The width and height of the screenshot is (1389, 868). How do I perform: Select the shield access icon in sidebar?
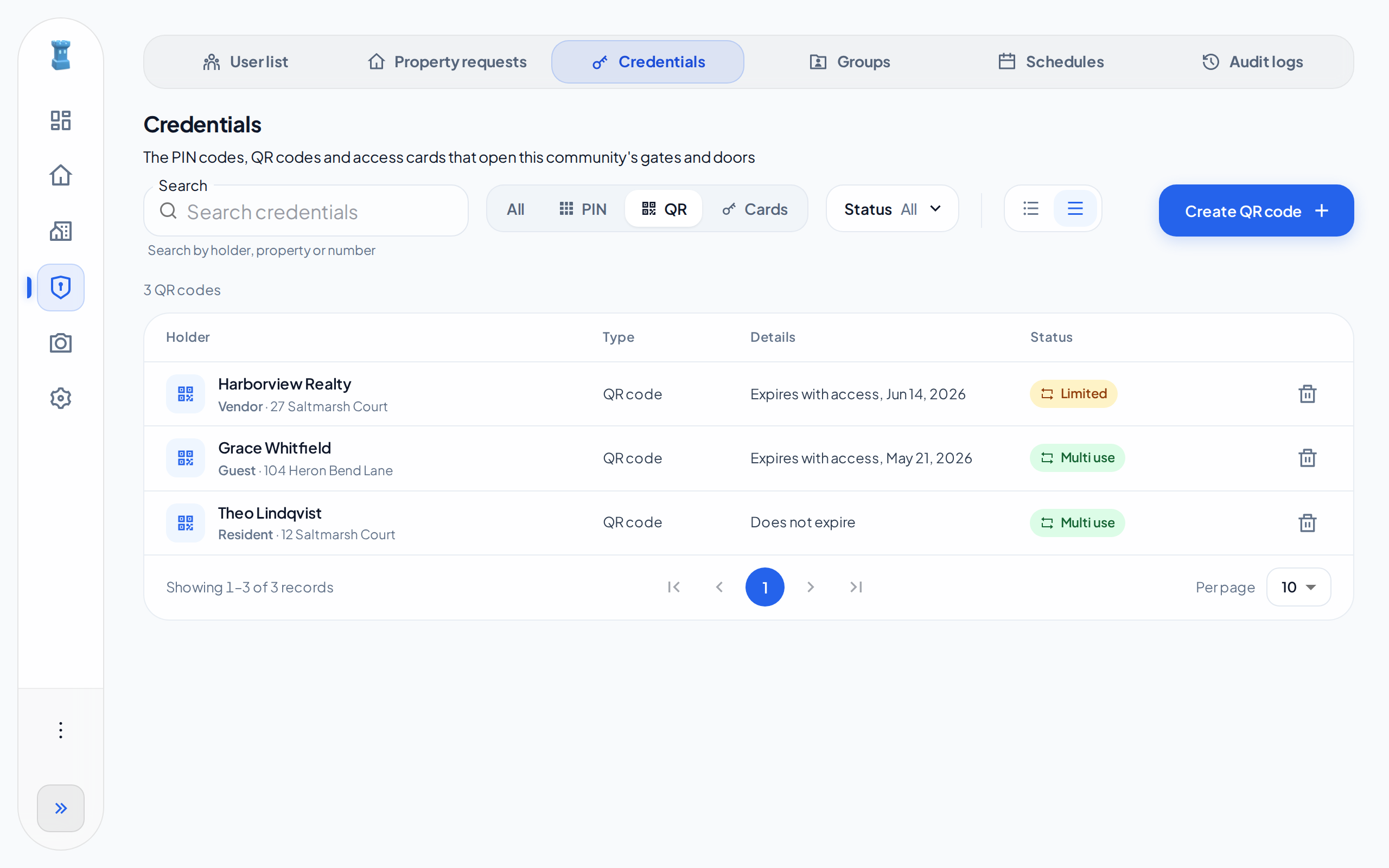60,287
